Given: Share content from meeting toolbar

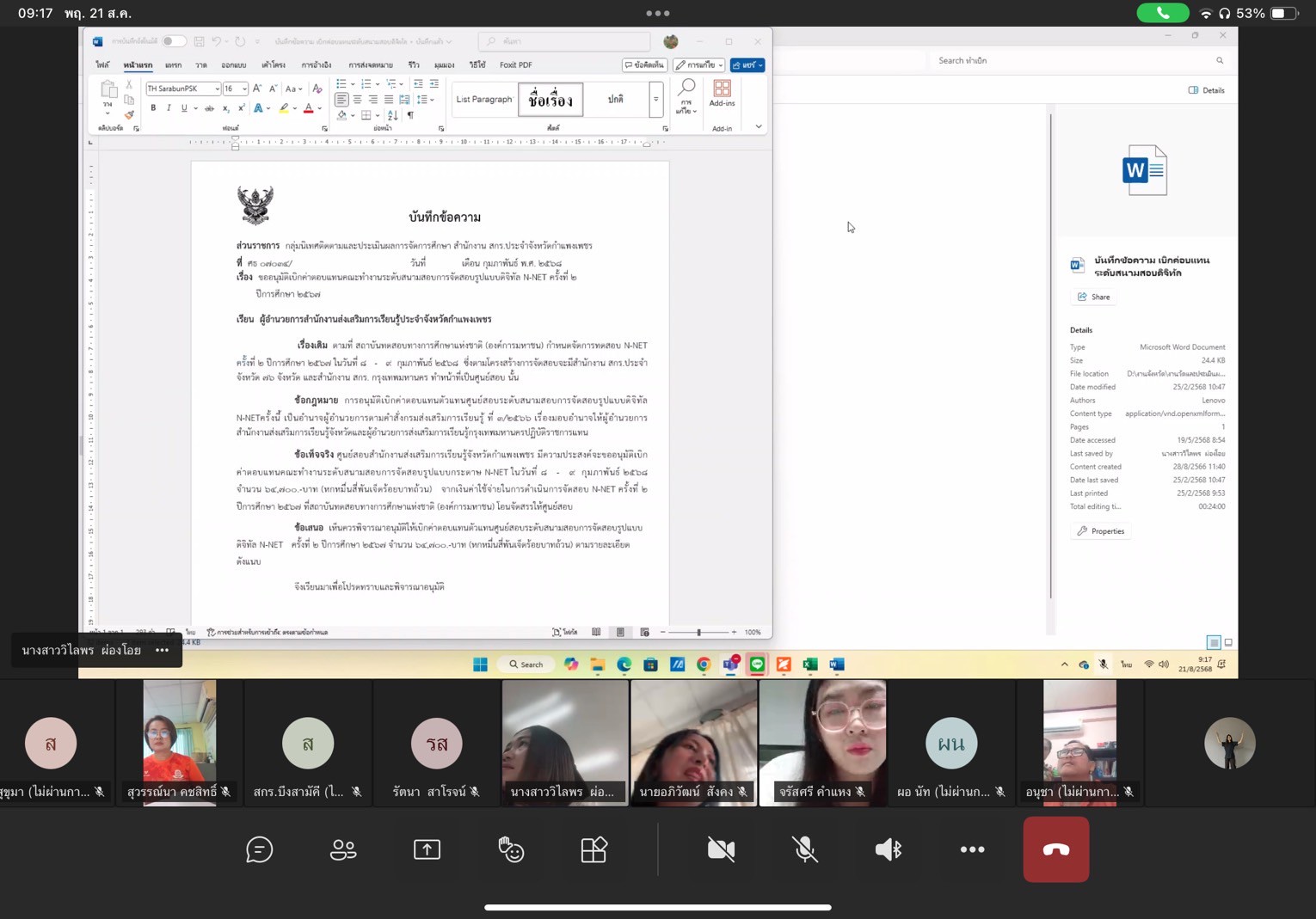Looking at the screenshot, I should (427, 849).
